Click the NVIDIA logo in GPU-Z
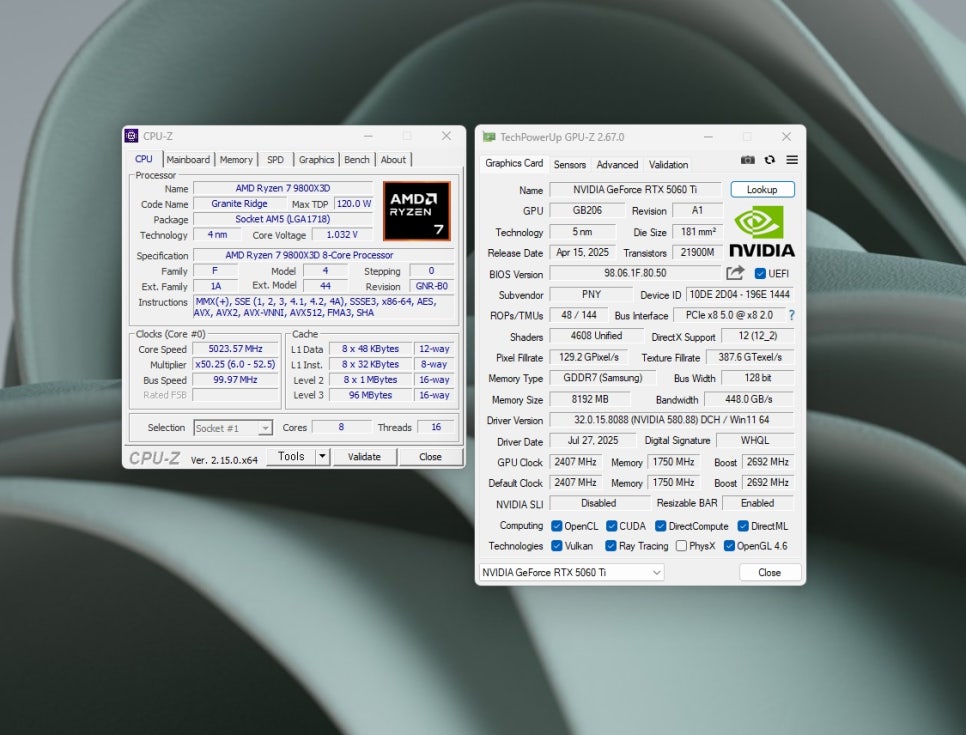Viewport: 966px width, 735px height. click(762, 232)
